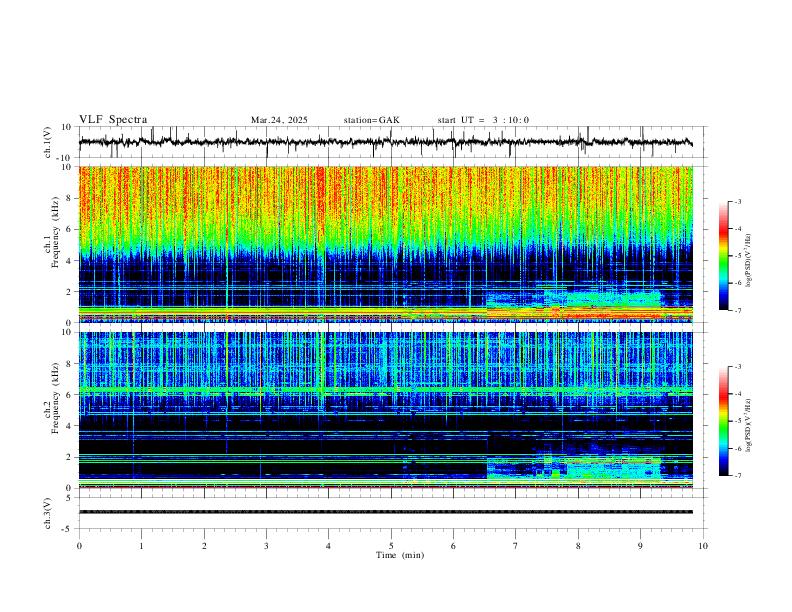Click time axis tick label "7"
The image size is (792, 612).
click(x=516, y=546)
